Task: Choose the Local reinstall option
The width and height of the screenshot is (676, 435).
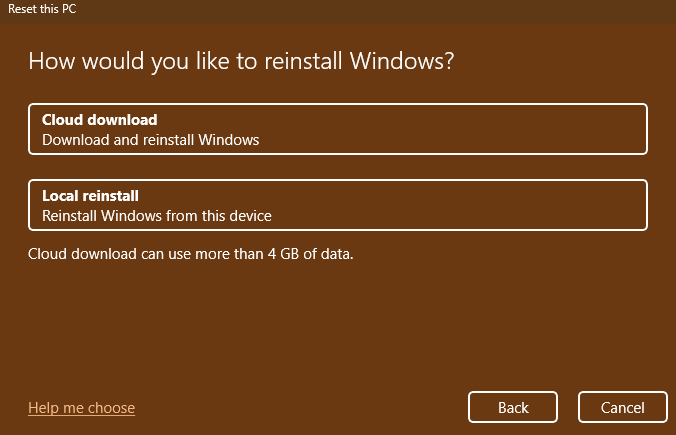Action: [x=338, y=205]
